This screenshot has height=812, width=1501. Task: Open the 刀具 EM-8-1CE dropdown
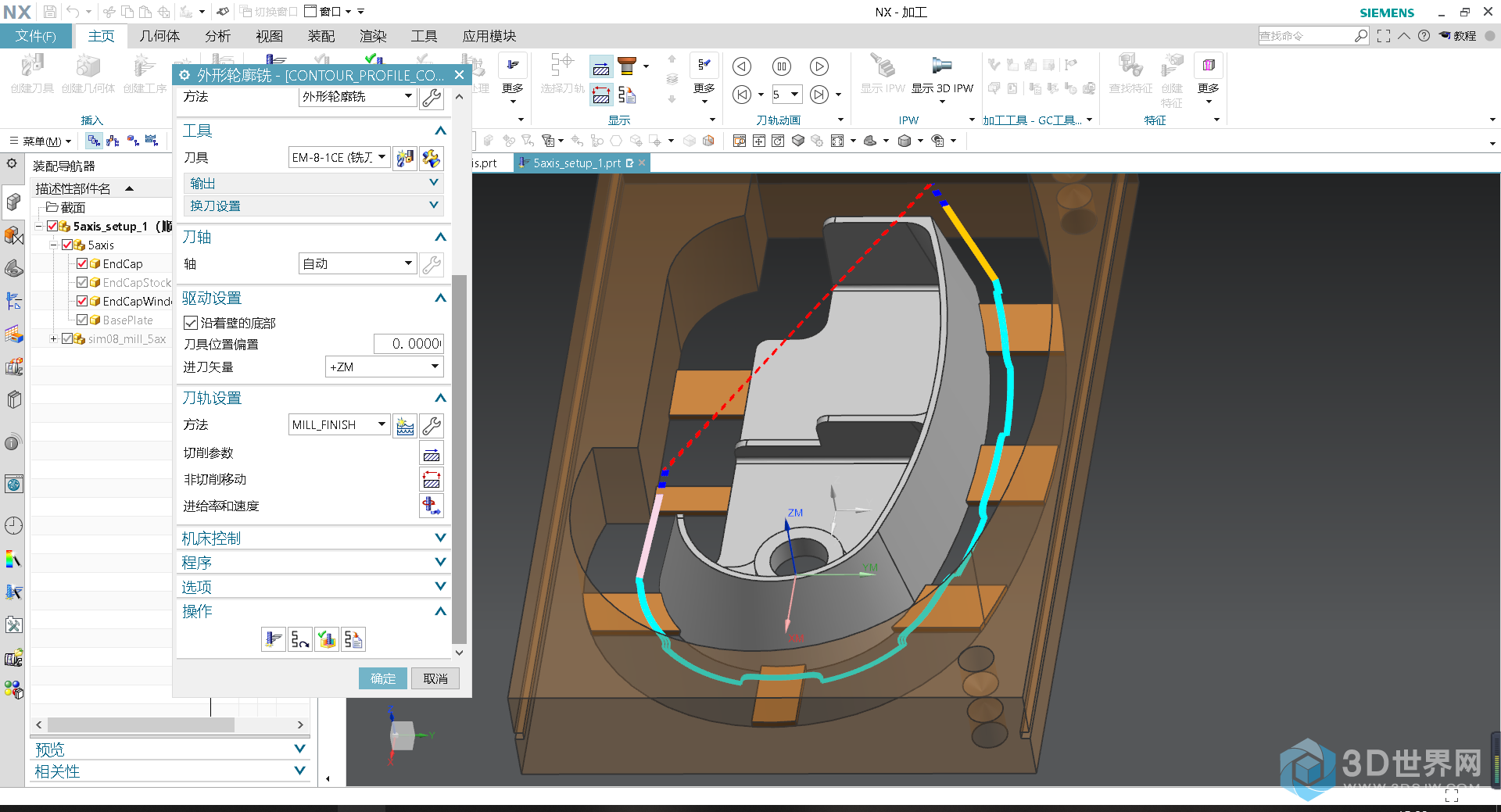point(339,158)
